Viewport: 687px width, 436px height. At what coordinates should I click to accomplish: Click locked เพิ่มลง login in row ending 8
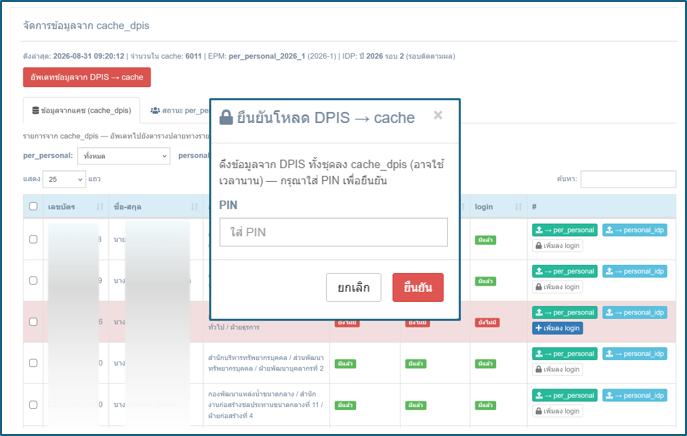tap(557, 246)
